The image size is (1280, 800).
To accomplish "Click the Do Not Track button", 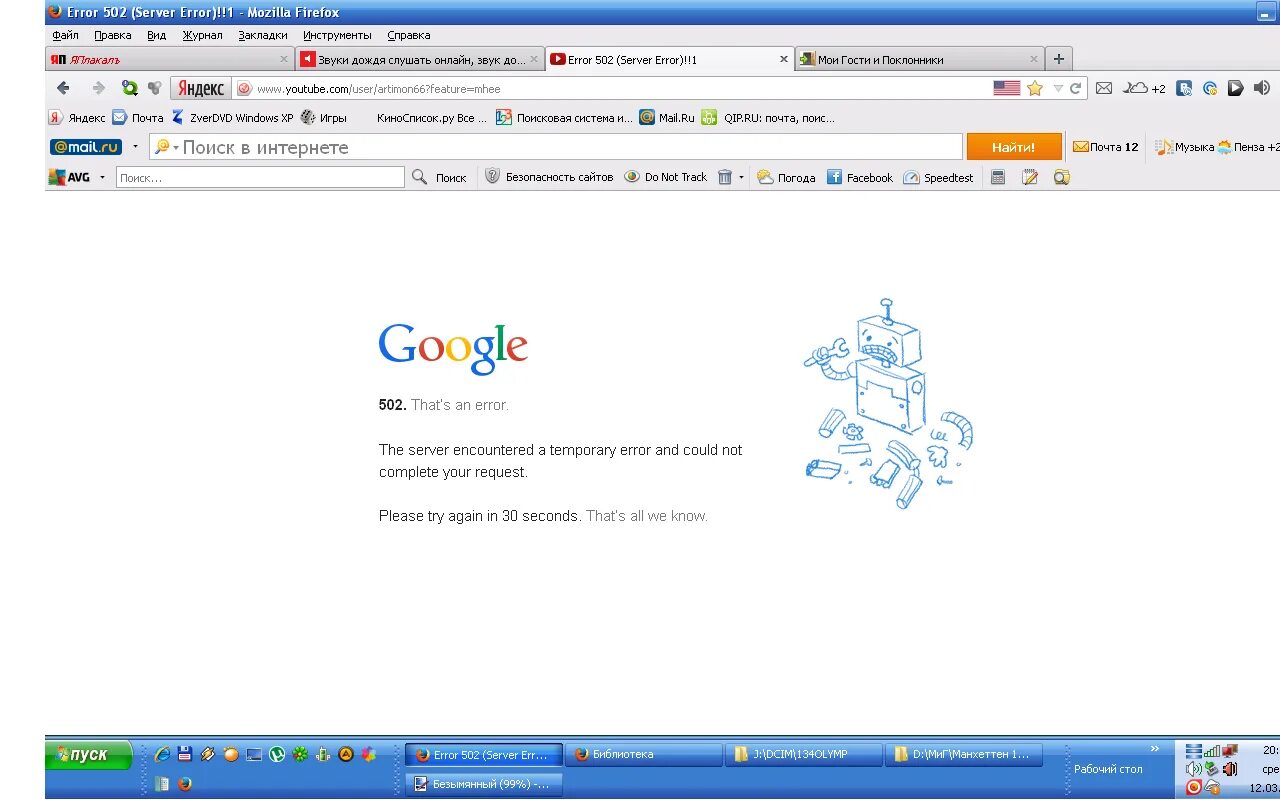I will coord(665,177).
